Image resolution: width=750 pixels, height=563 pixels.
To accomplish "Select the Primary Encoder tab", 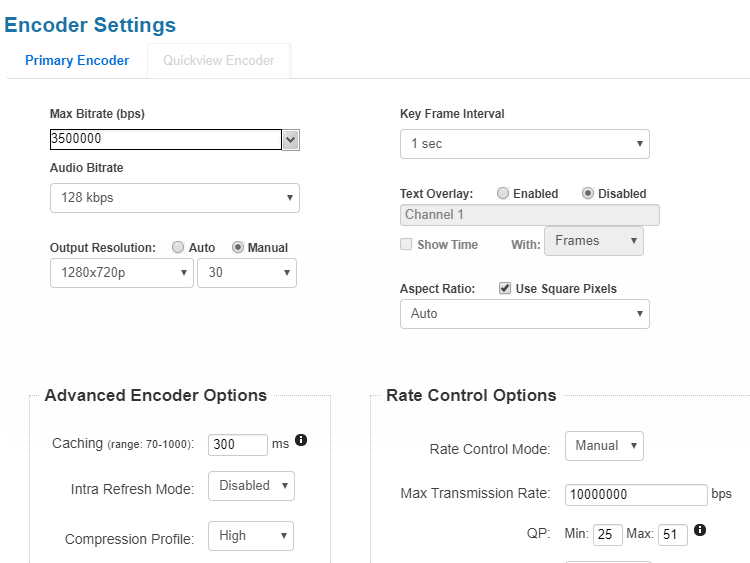I will click(x=77, y=60).
